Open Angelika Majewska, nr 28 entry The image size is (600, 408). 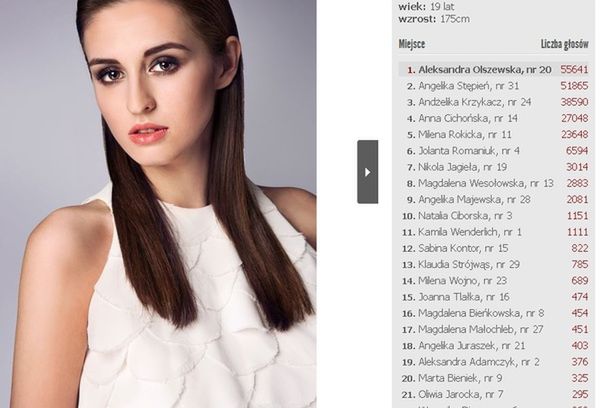[x=474, y=199]
